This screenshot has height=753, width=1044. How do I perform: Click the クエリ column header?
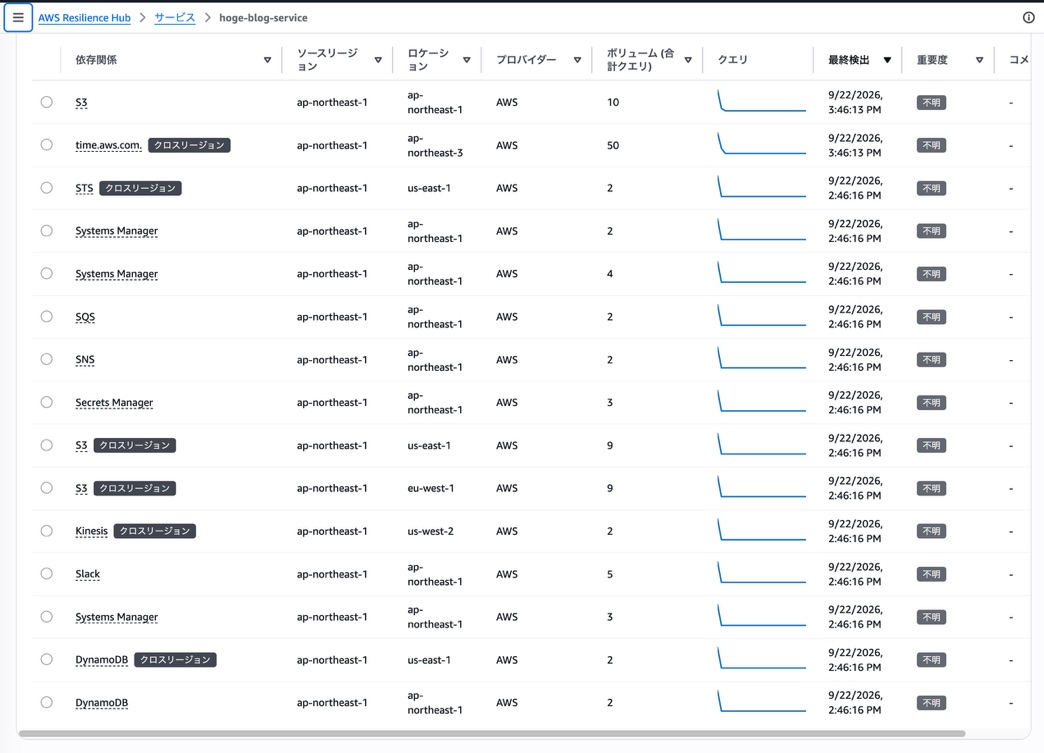click(x=732, y=60)
